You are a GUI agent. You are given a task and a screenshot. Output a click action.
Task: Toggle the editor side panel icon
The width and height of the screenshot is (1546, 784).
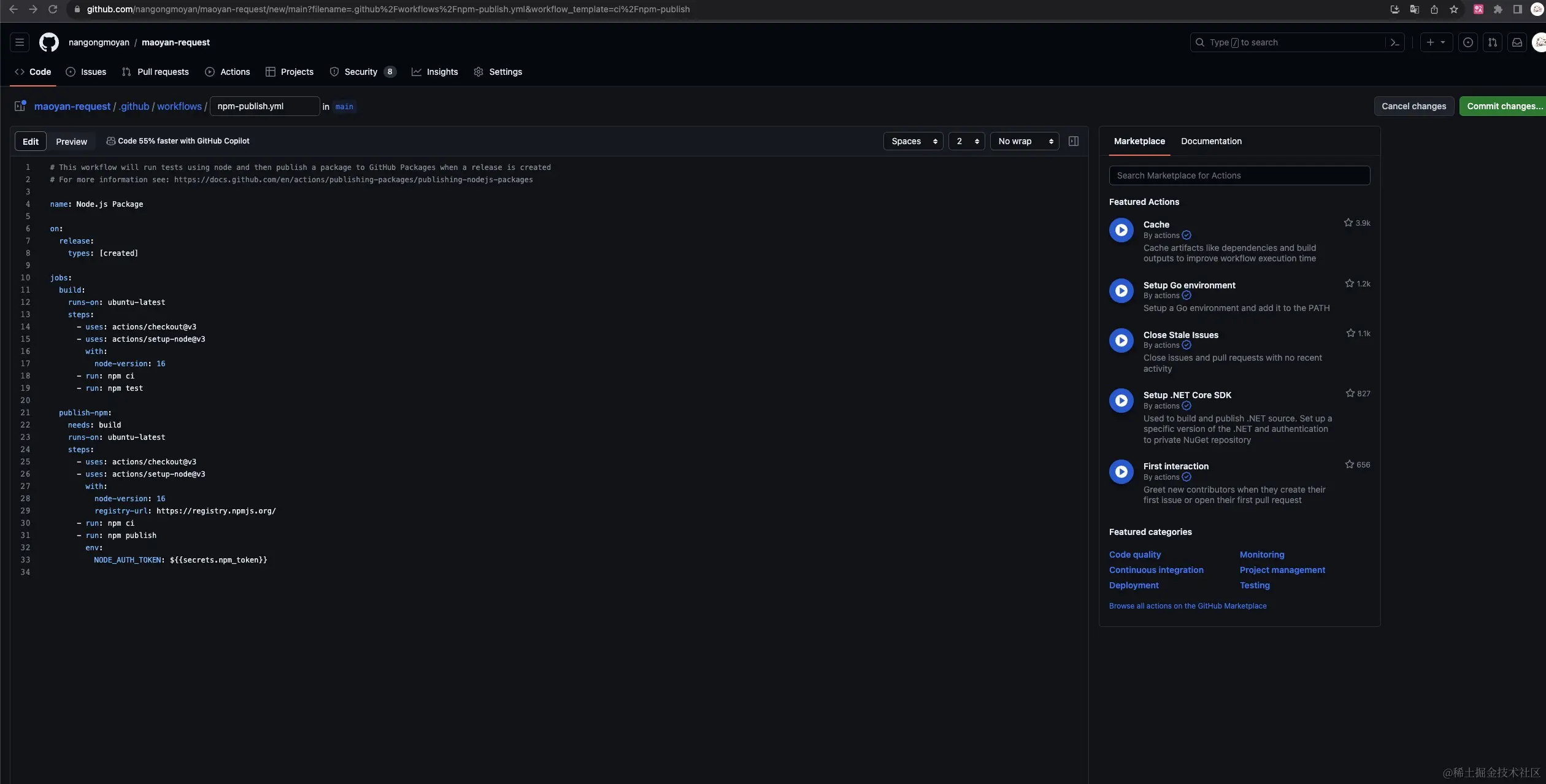click(1074, 141)
